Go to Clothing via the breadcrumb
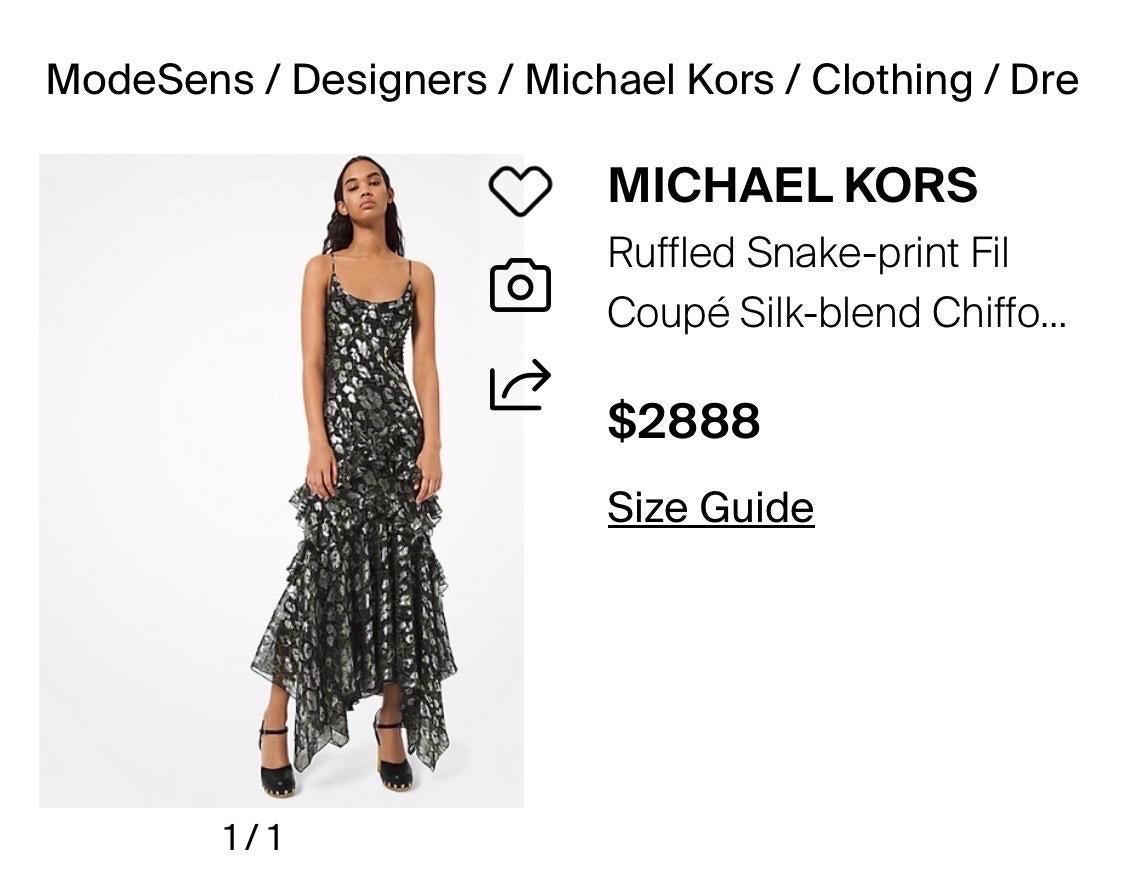 (890, 80)
